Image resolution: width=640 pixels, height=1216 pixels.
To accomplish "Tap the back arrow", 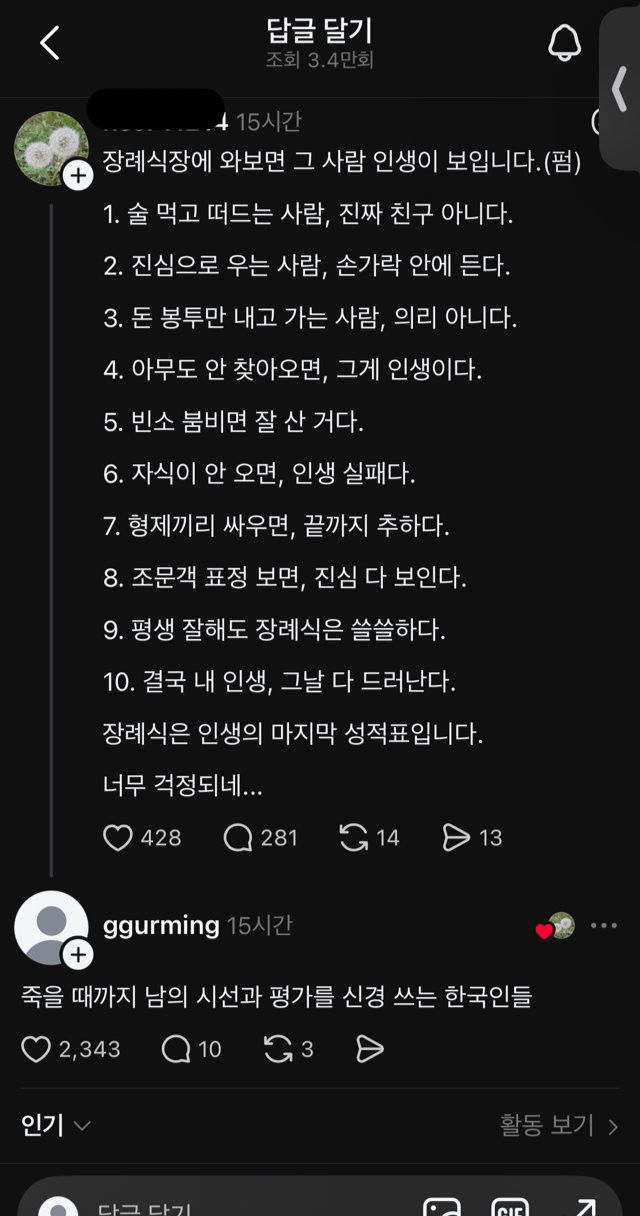I will point(49,43).
